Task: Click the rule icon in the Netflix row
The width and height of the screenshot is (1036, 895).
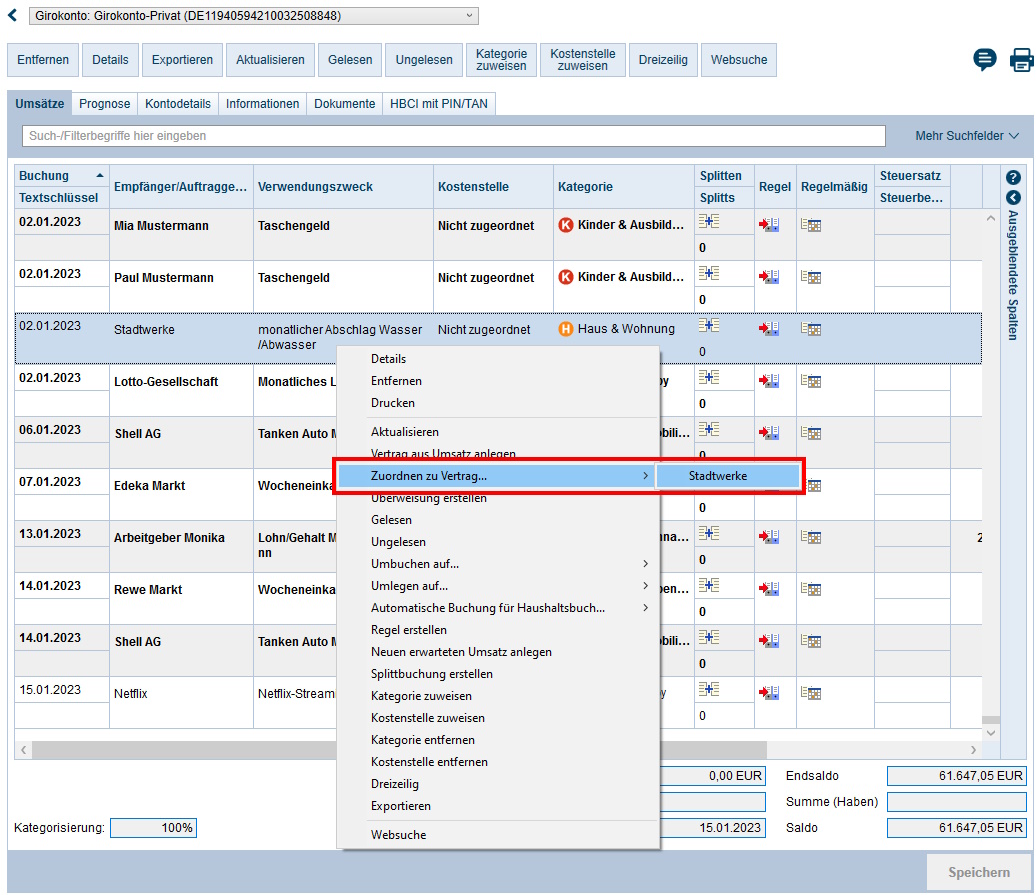Action: (x=769, y=693)
